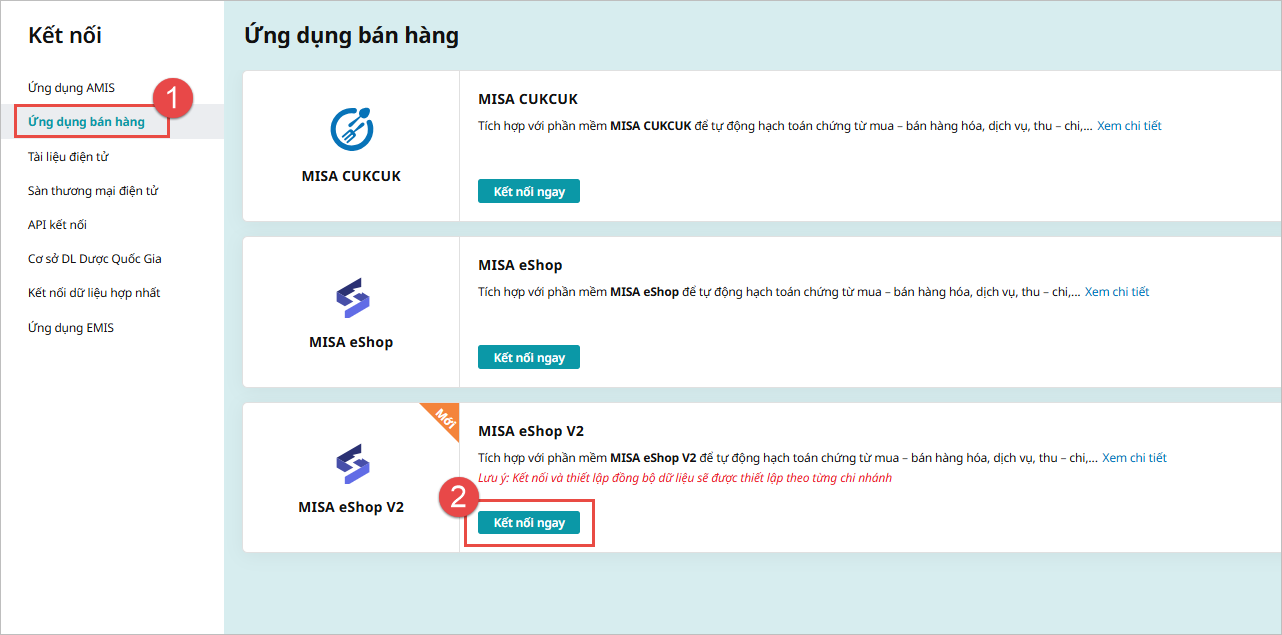1282x635 pixels.
Task: Click Kết nối ngay for MISA CUKCUK
Action: point(529,191)
